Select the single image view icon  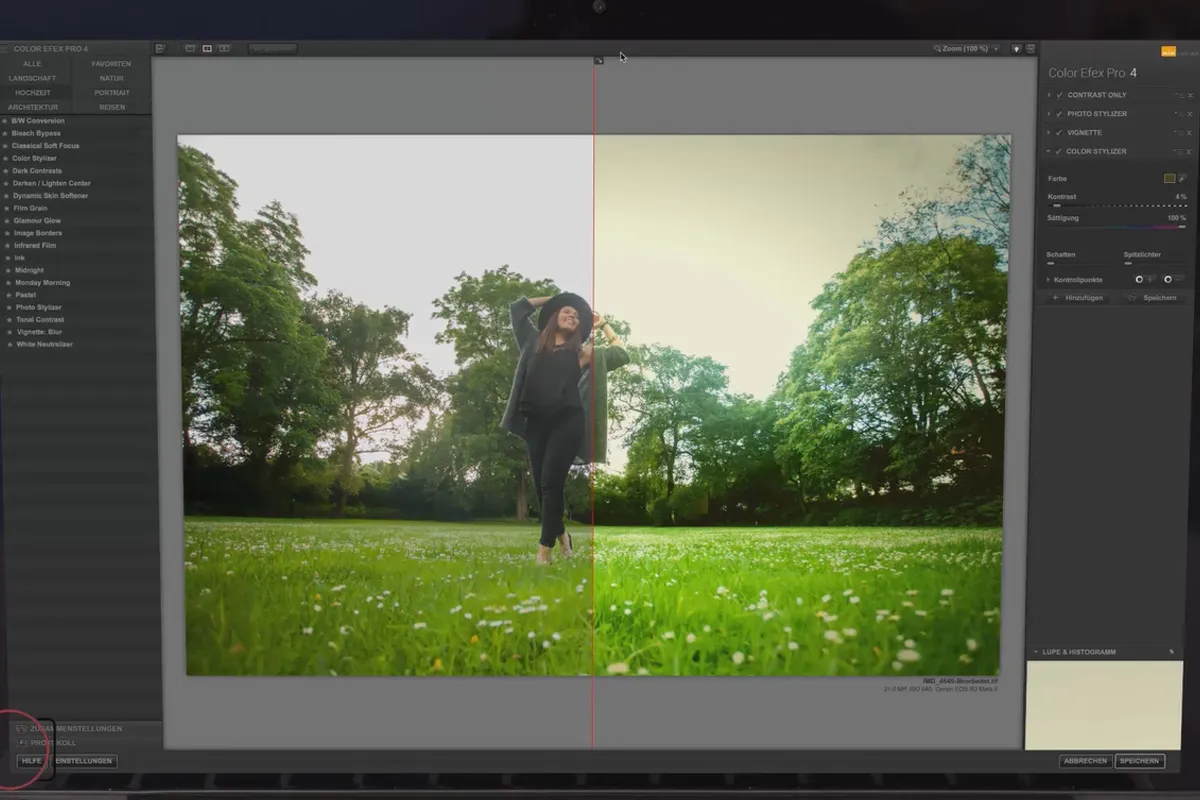[190, 48]
